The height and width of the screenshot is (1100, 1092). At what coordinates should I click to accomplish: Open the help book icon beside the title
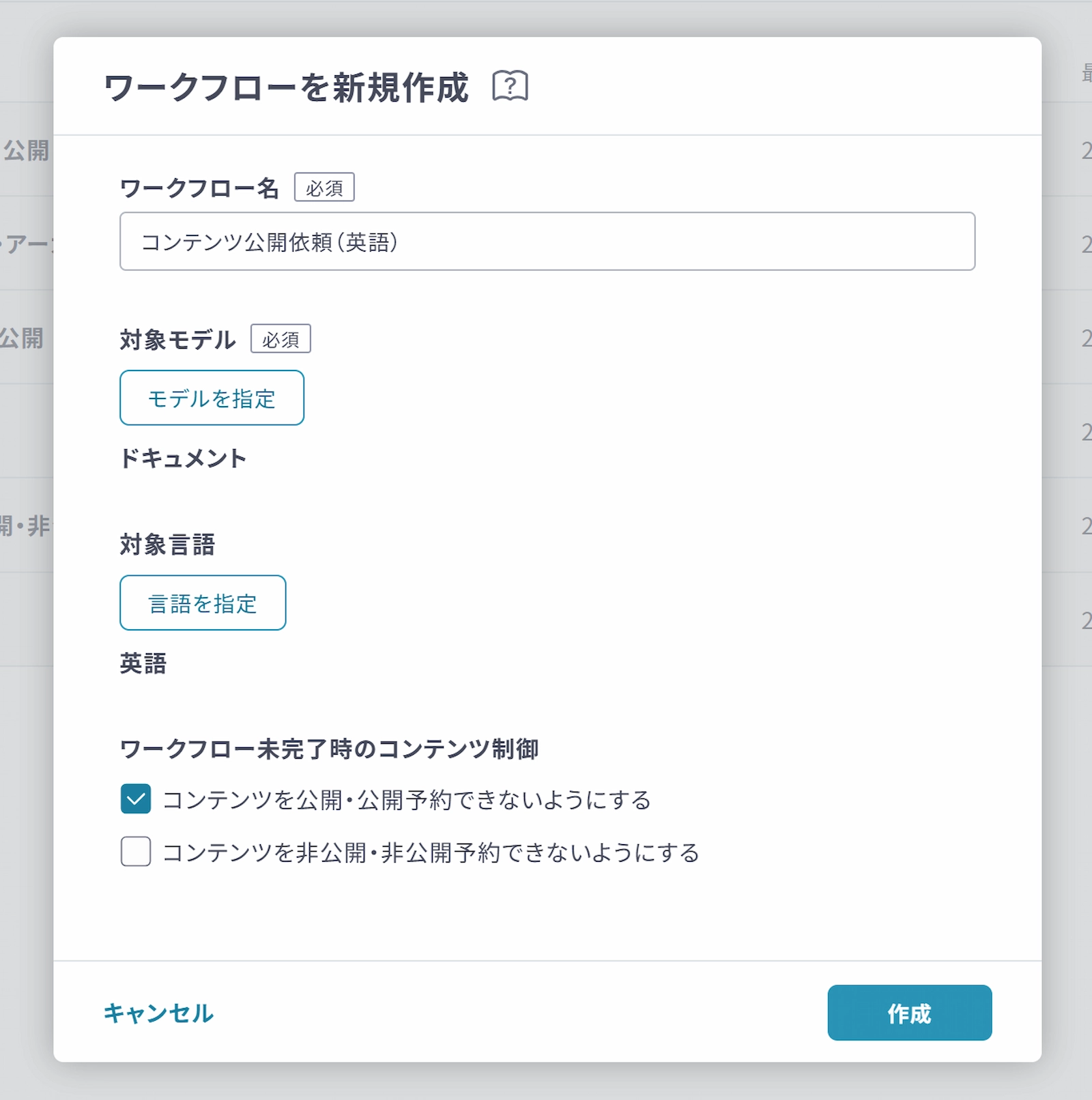[510, 86]
